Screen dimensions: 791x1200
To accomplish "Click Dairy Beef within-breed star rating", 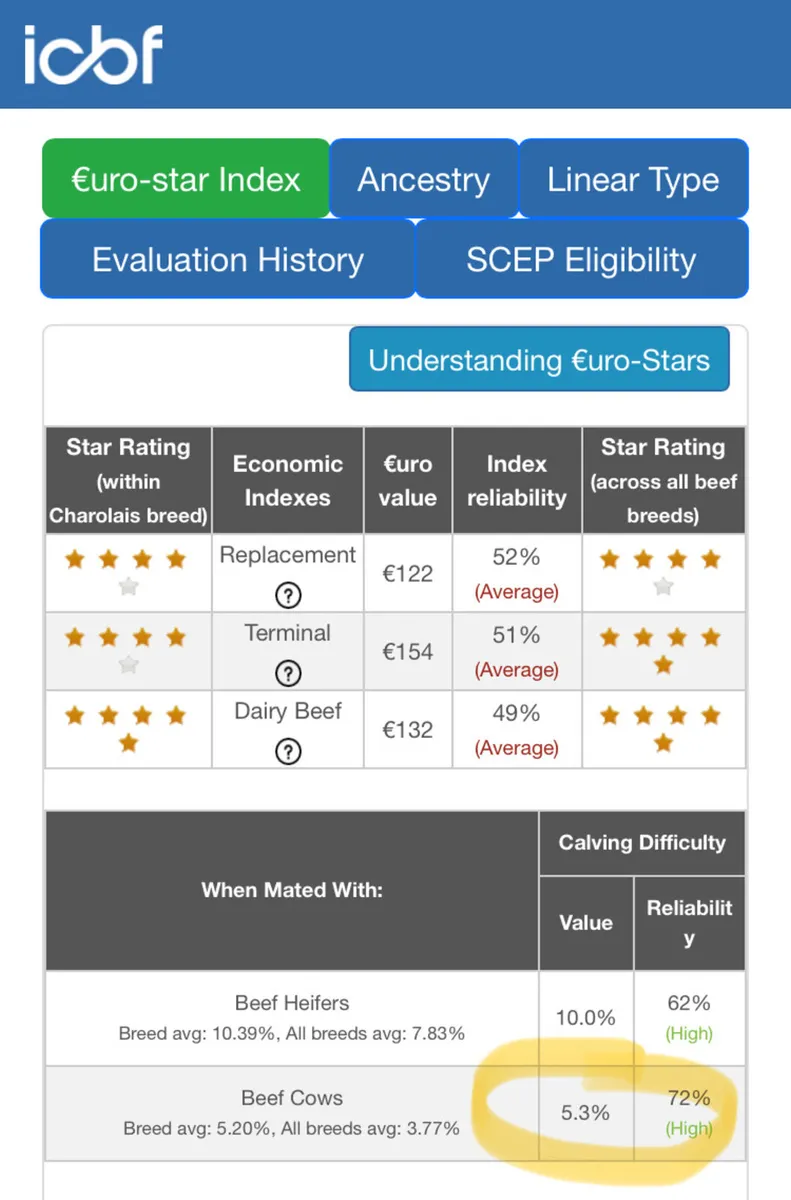I will point(127,728).
